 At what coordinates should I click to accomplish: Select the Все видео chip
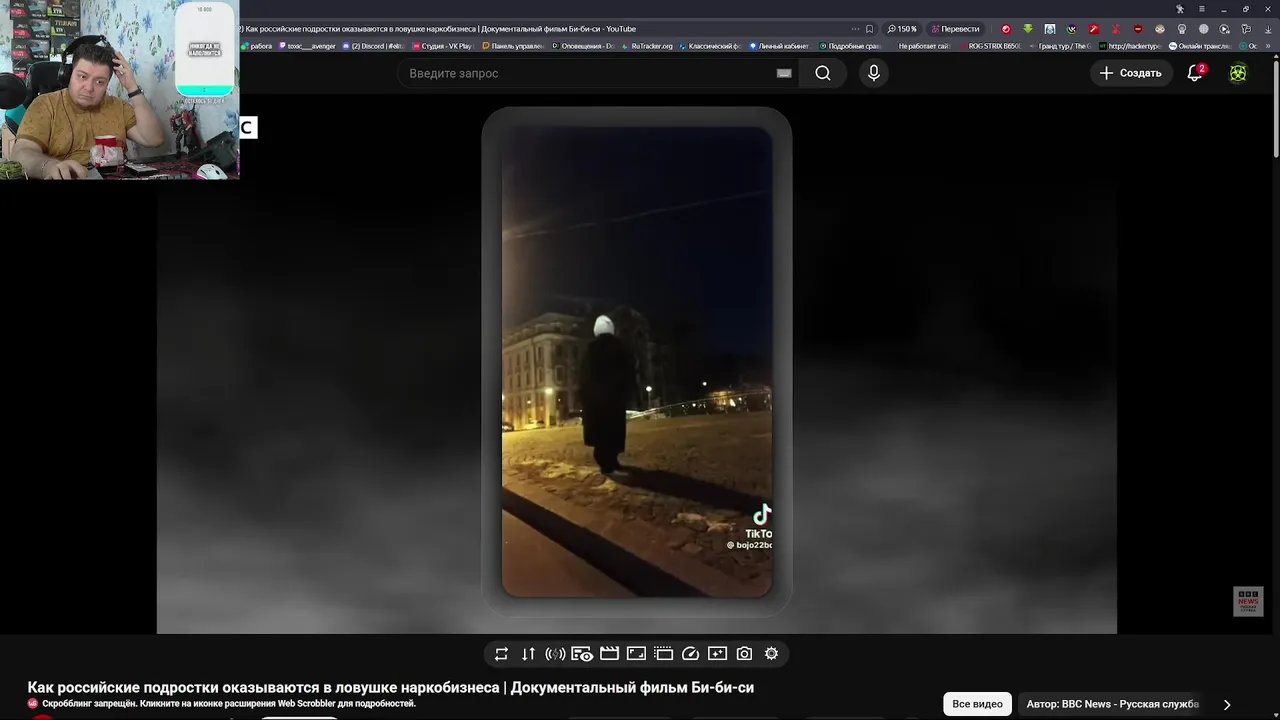(x=977, y=704)
